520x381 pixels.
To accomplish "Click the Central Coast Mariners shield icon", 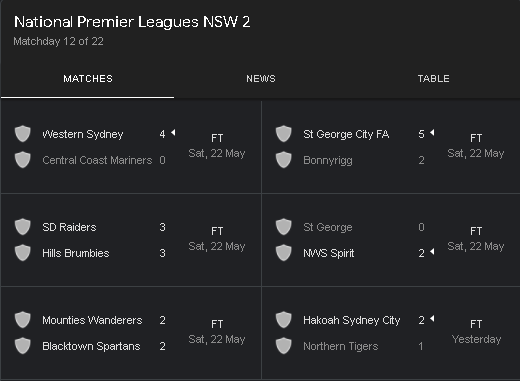I will [x=23, y=160].
